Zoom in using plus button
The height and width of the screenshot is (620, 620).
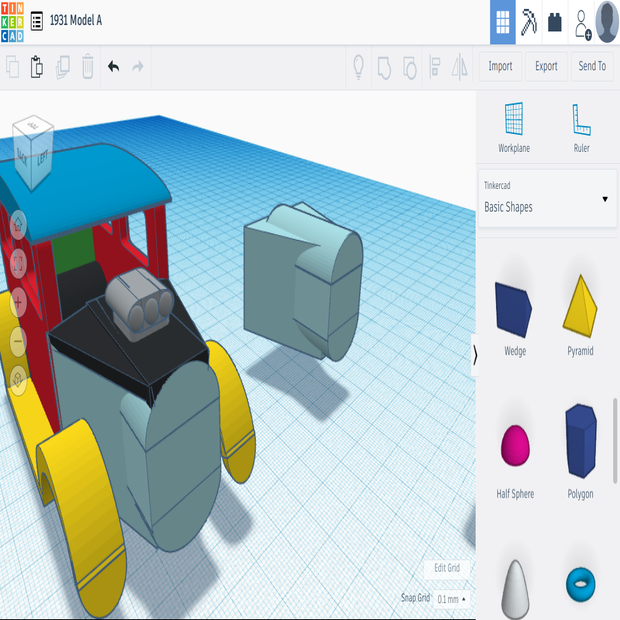click(x=18, y=302)
